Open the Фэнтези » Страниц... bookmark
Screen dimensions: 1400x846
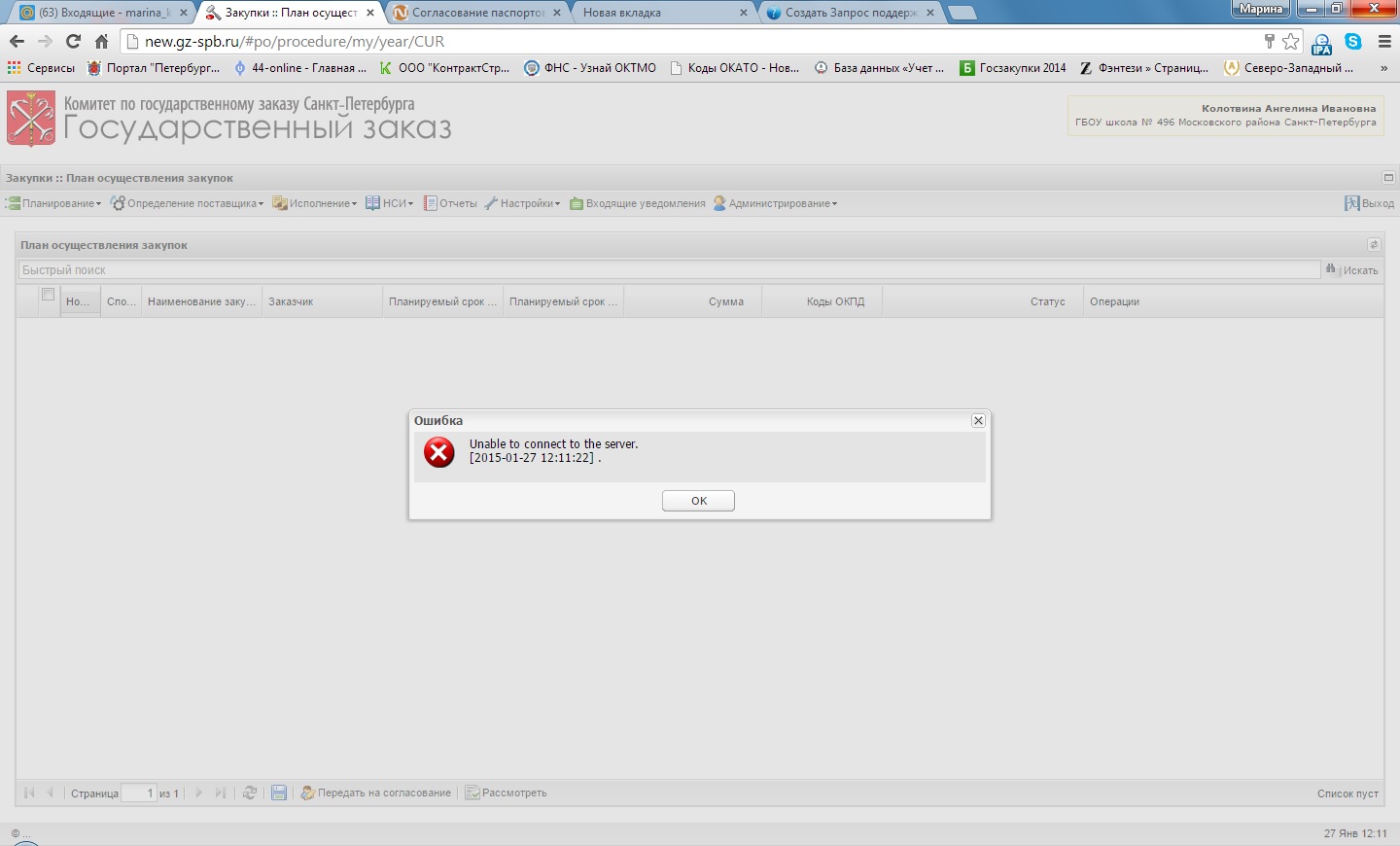pos(1144,68)
